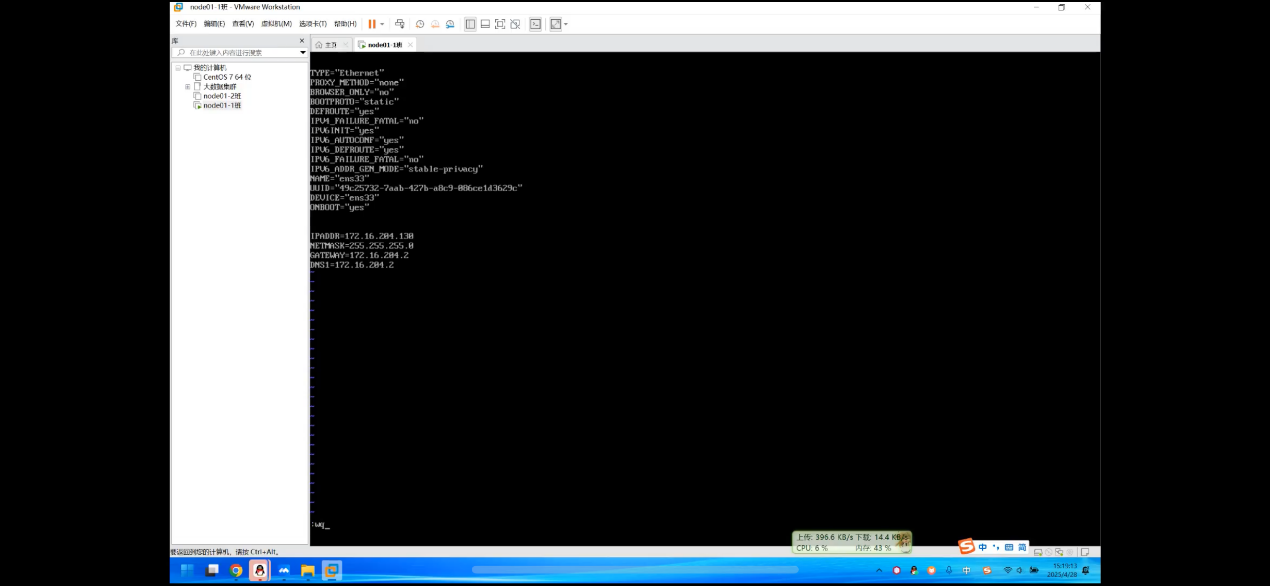Expand the 大数据集群 group in the library tree

[x=186, y=87]
